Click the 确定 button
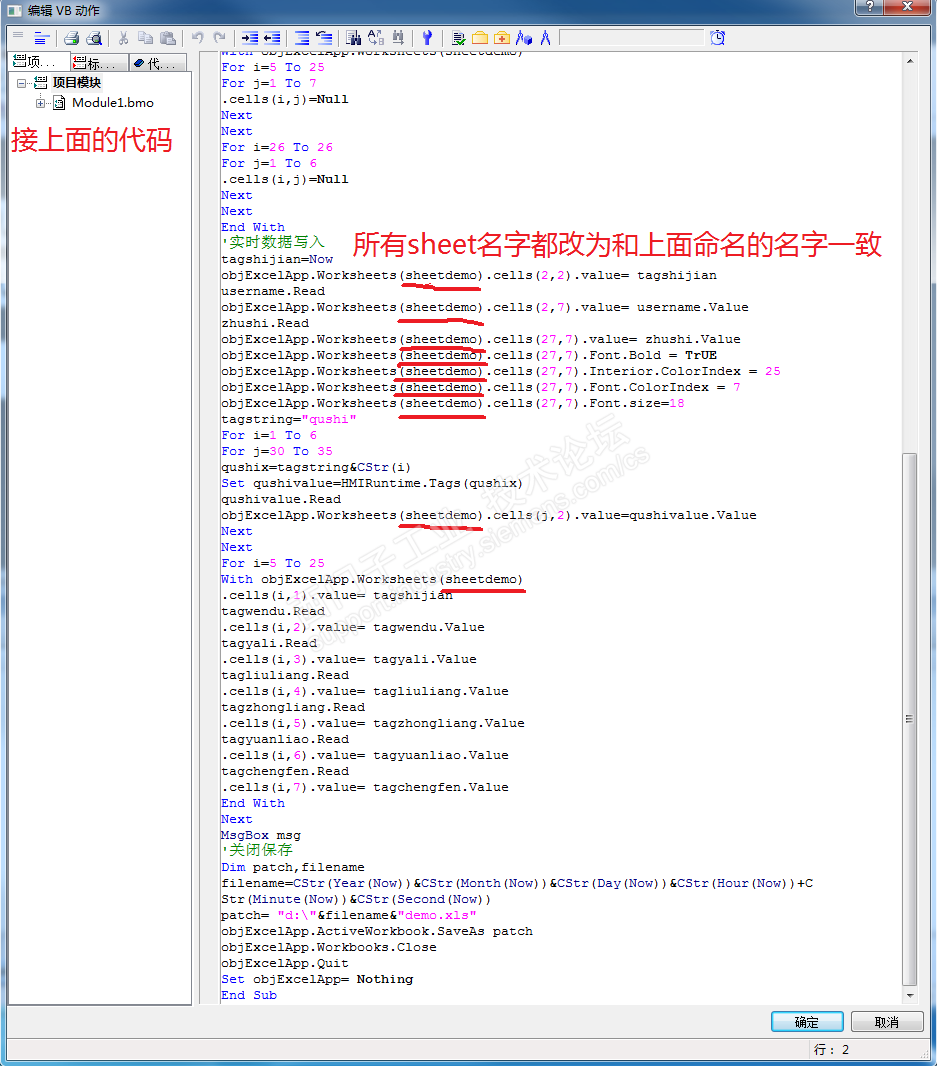Screen dimensions: 937x1066 pyautogui.click(x=807, y=1022)
